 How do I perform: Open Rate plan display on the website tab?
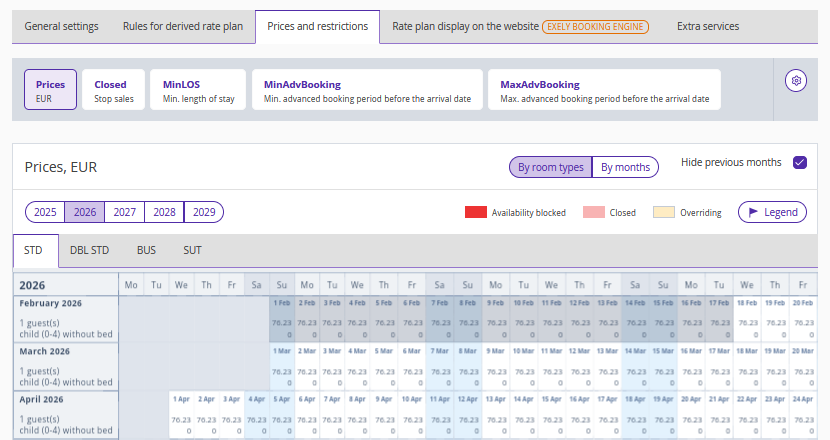click(x=520, y=26)
